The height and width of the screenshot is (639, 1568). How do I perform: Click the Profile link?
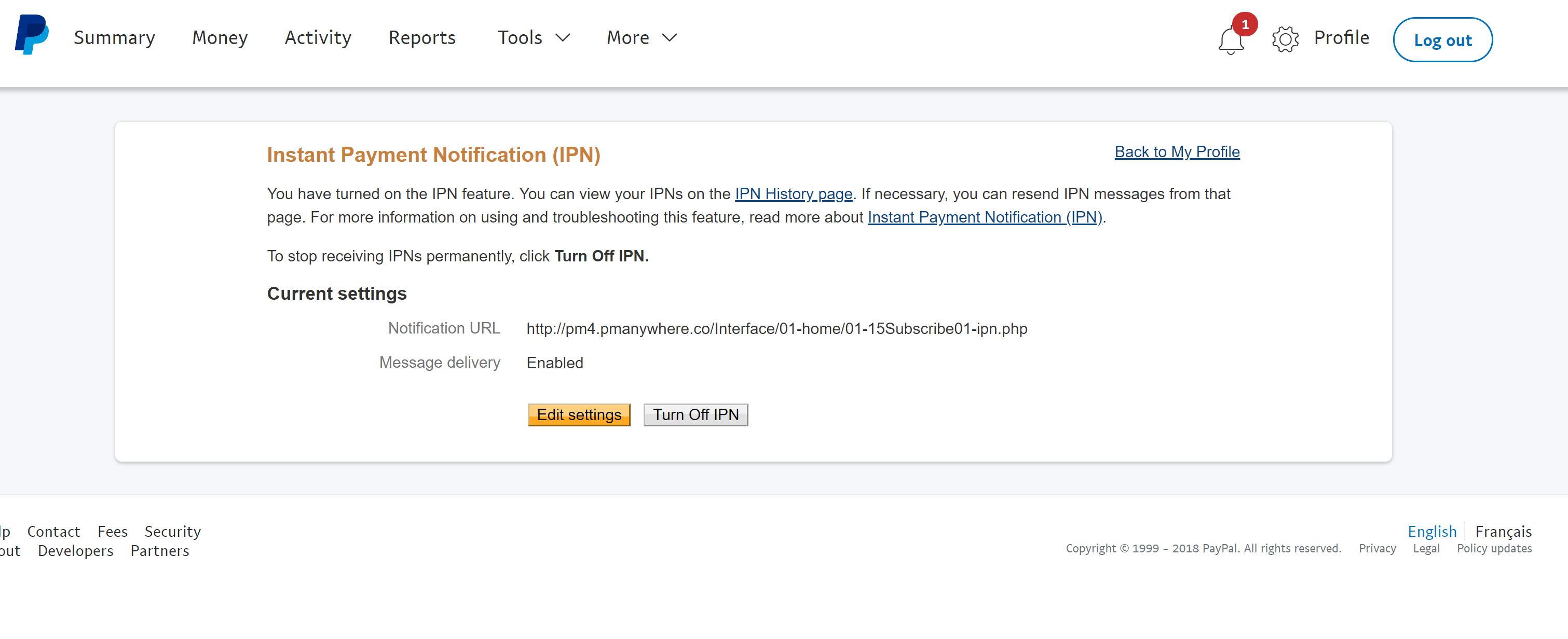(x=1341, y=38)
